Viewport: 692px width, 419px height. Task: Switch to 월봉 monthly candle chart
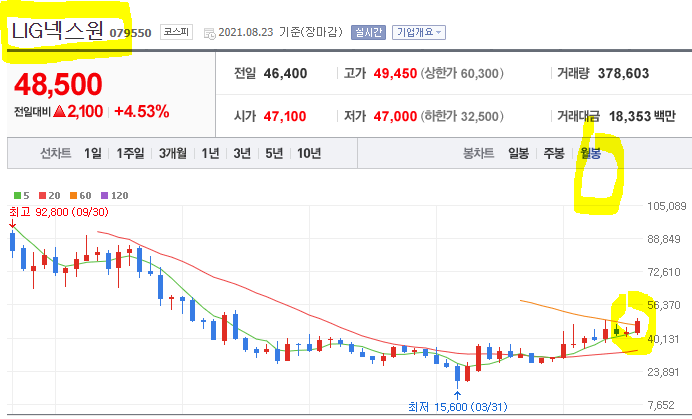(x=590, y=153)
